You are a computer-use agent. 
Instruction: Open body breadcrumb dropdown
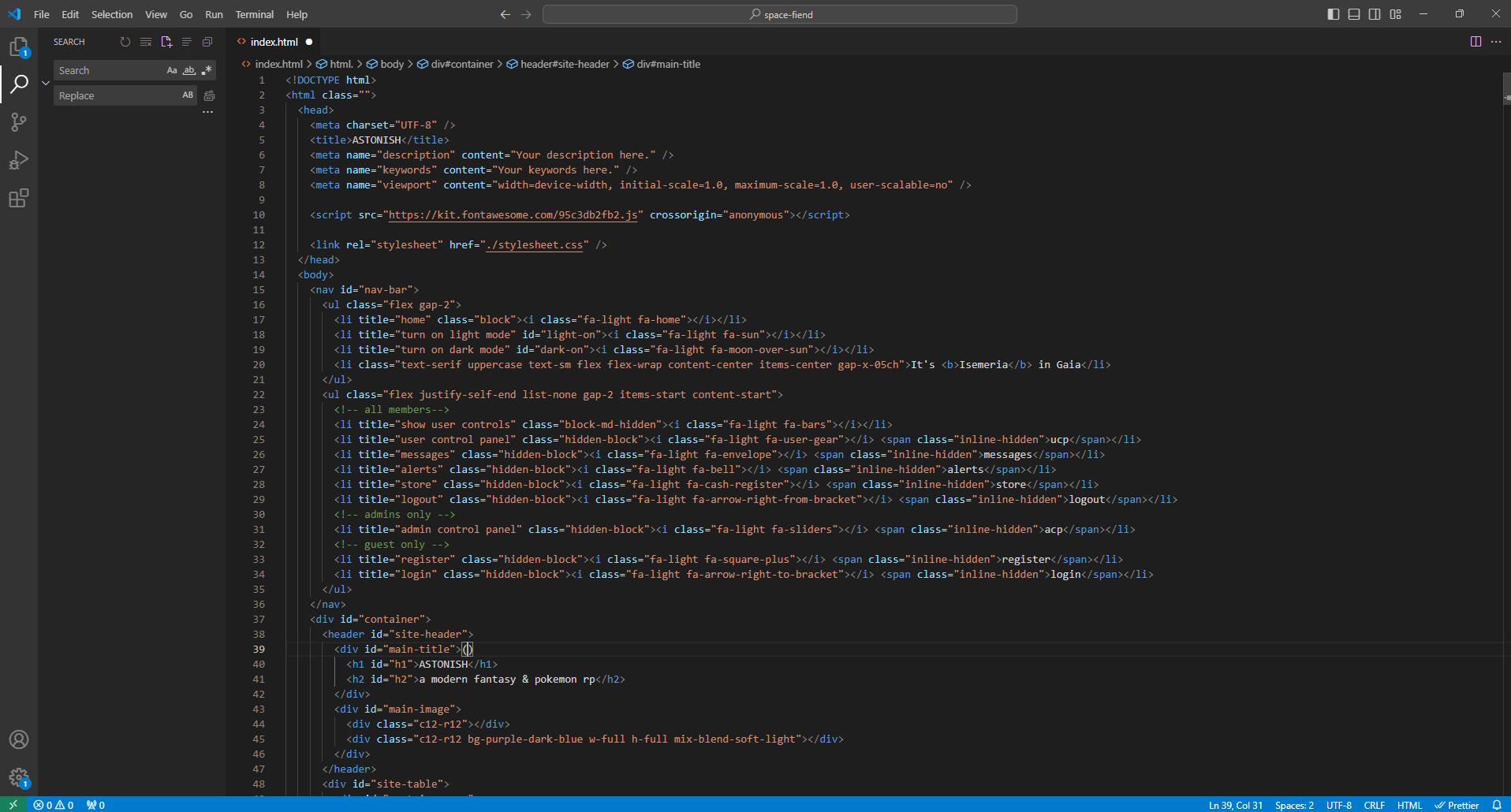[385, 64]
